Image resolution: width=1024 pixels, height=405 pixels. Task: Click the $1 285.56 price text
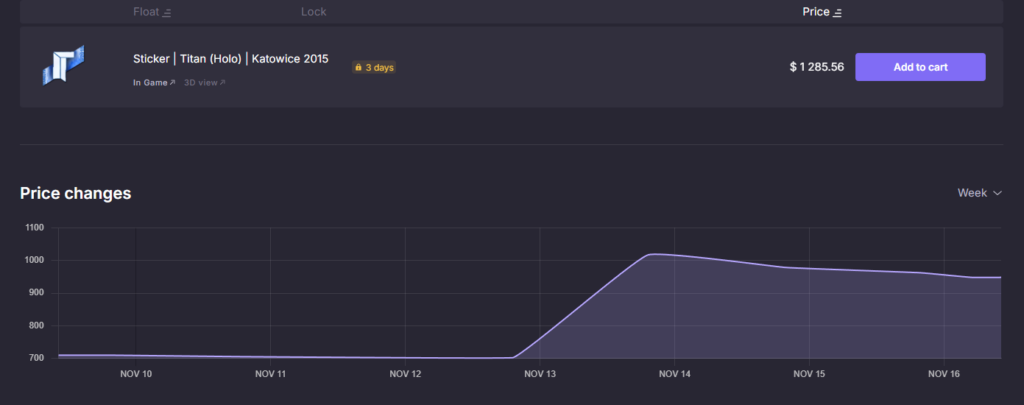pyautogui.click(x=817, y=67)
